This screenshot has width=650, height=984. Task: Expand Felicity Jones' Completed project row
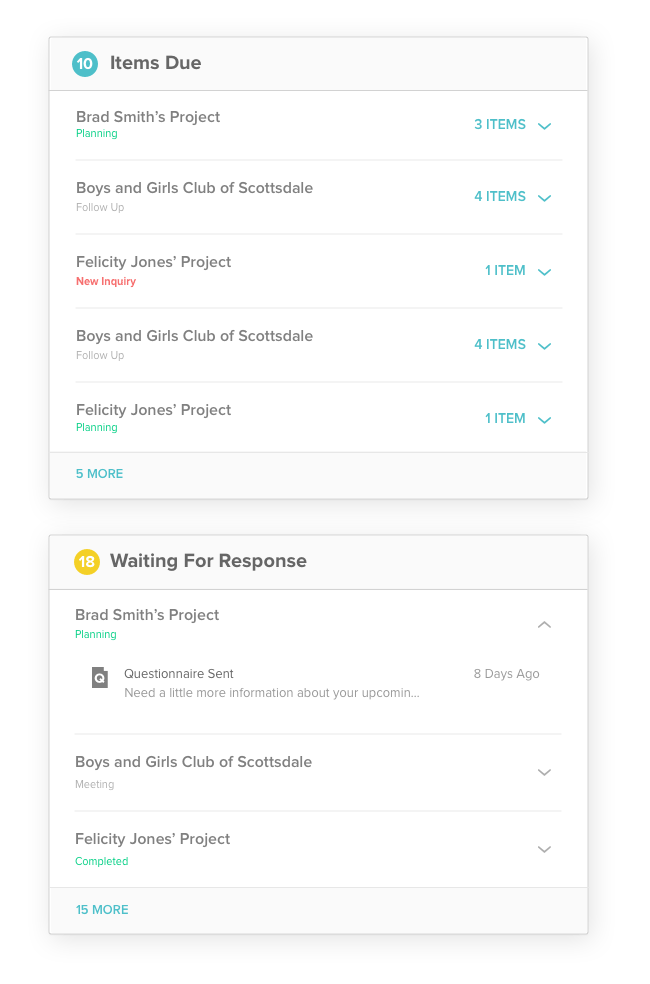point(545,849)
